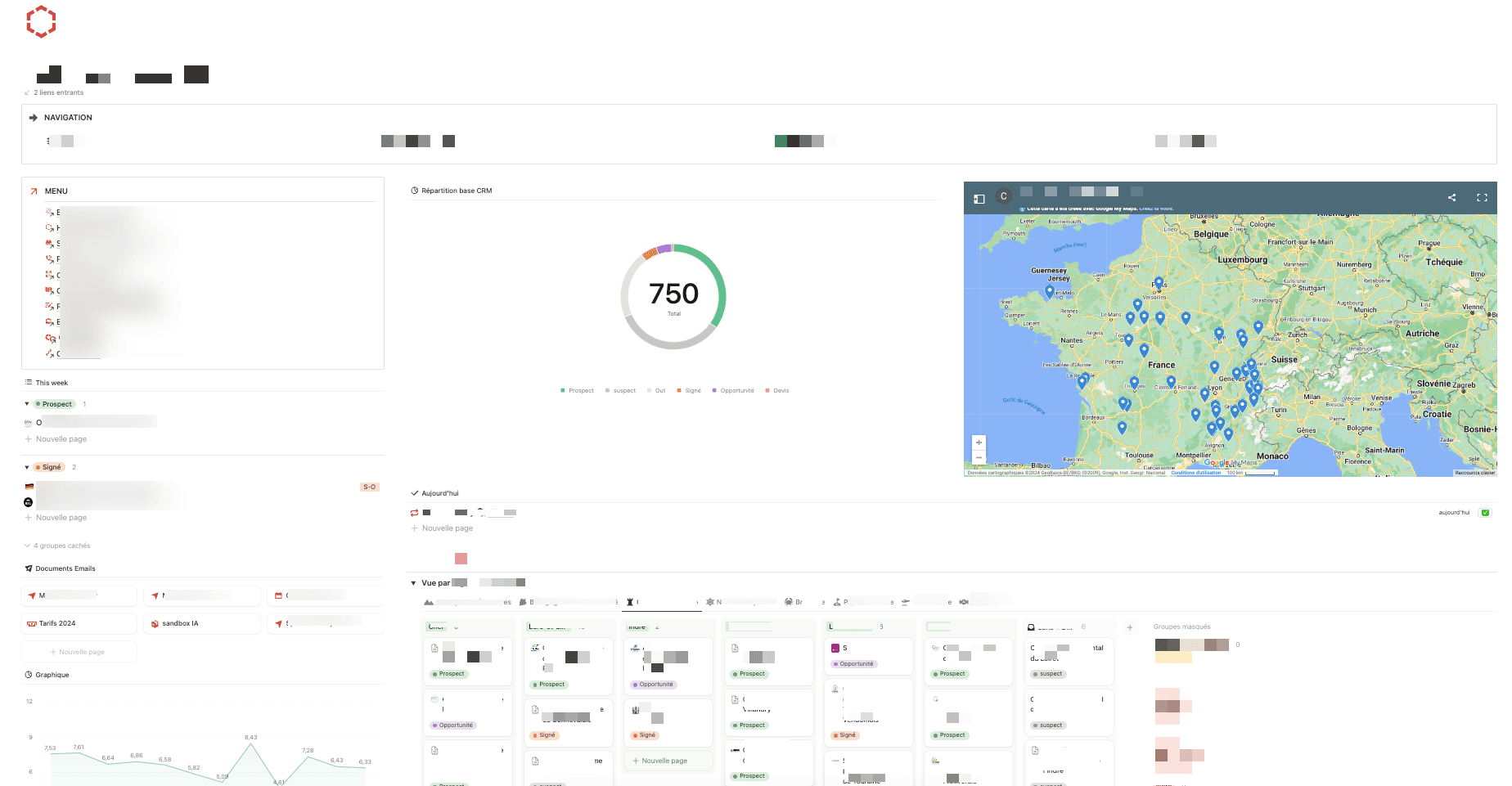Toggle the 'Out' legend item

coord(656,390)
